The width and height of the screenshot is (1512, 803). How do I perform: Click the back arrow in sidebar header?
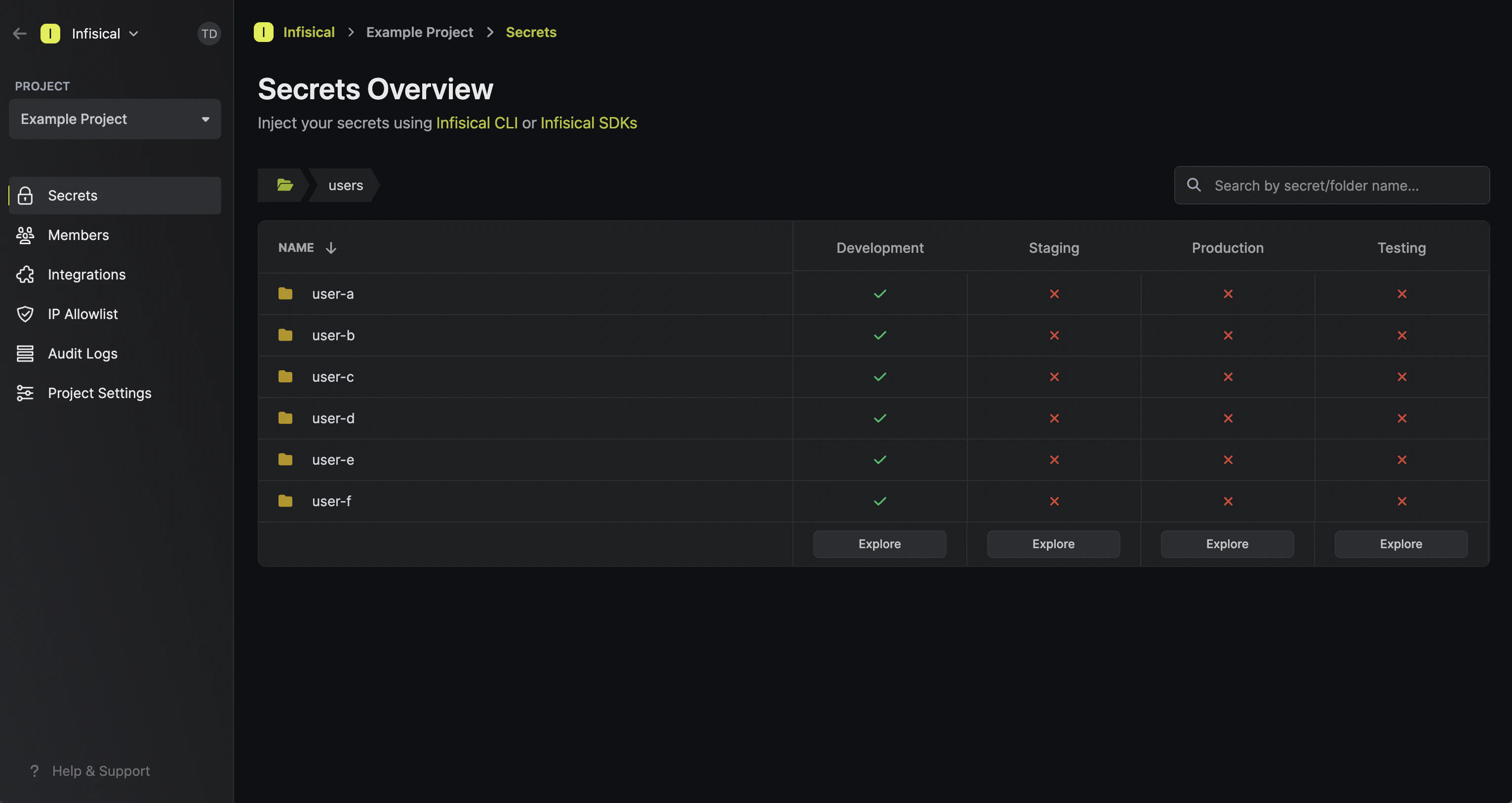20,34
